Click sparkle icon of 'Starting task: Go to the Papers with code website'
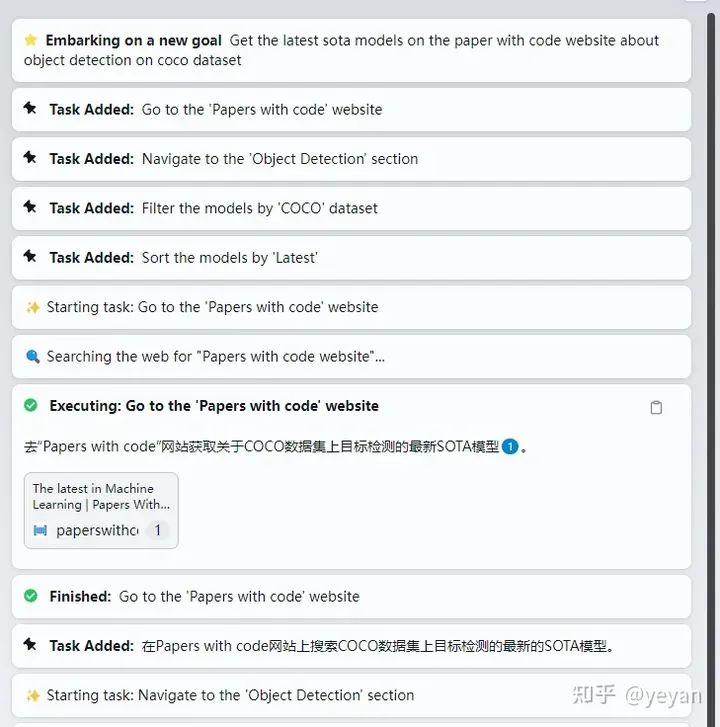The width and height of the screenshot is (720, 727). pos(33,307)
